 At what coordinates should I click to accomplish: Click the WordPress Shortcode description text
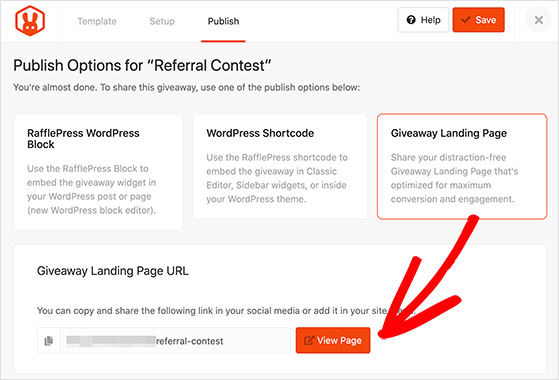tap(277, 178)
